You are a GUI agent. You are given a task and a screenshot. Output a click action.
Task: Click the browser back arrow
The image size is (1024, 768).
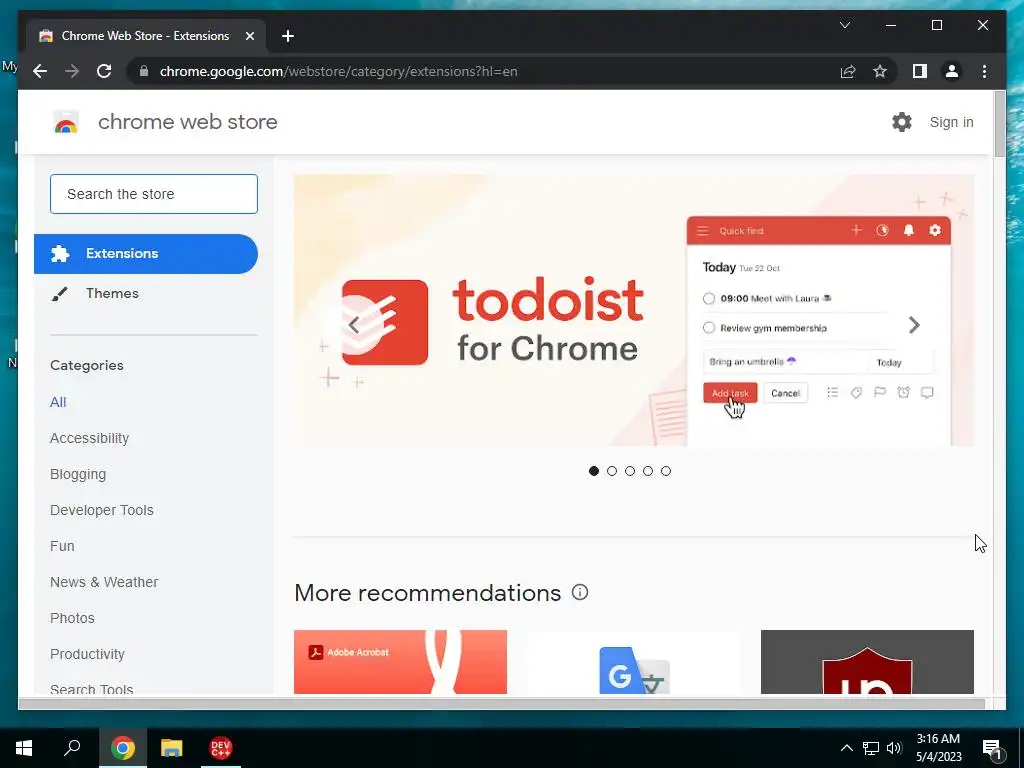pos(40,71)
